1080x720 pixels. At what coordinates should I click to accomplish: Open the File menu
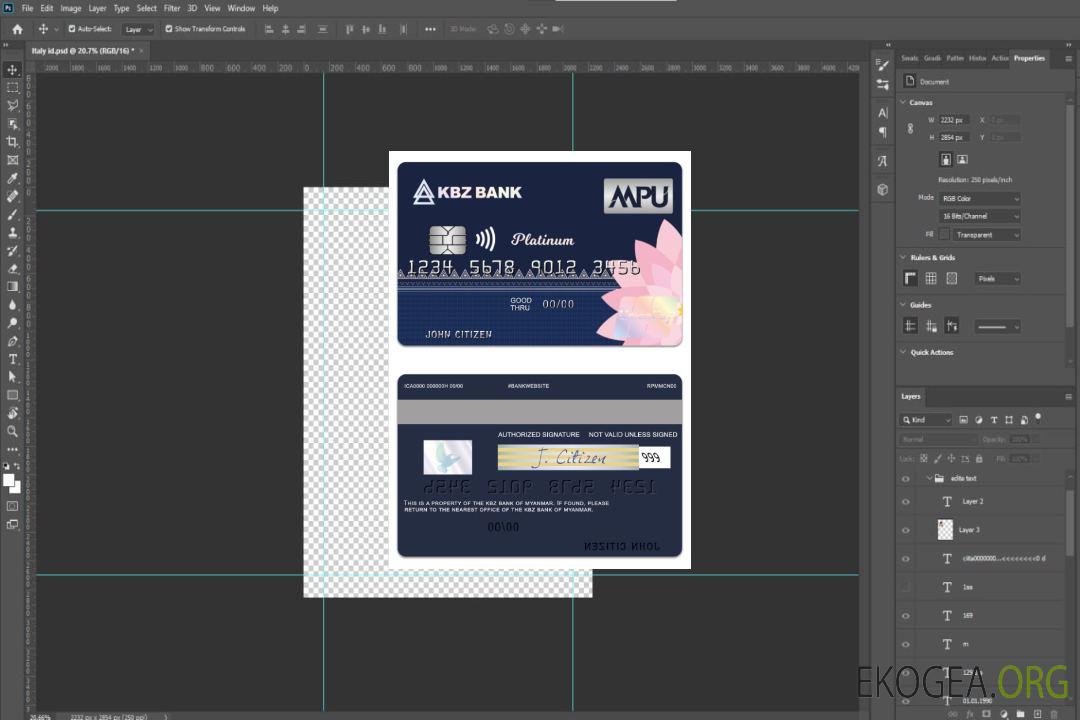click(x=28, y=8)
